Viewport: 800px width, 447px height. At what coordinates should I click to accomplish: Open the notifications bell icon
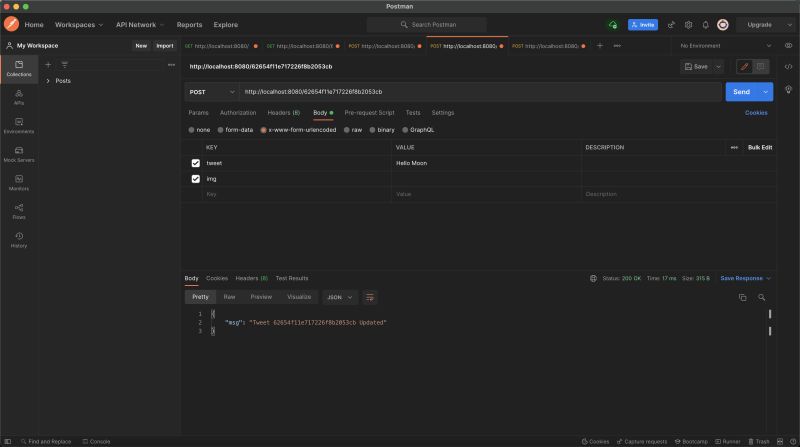[x=705, y=24]
